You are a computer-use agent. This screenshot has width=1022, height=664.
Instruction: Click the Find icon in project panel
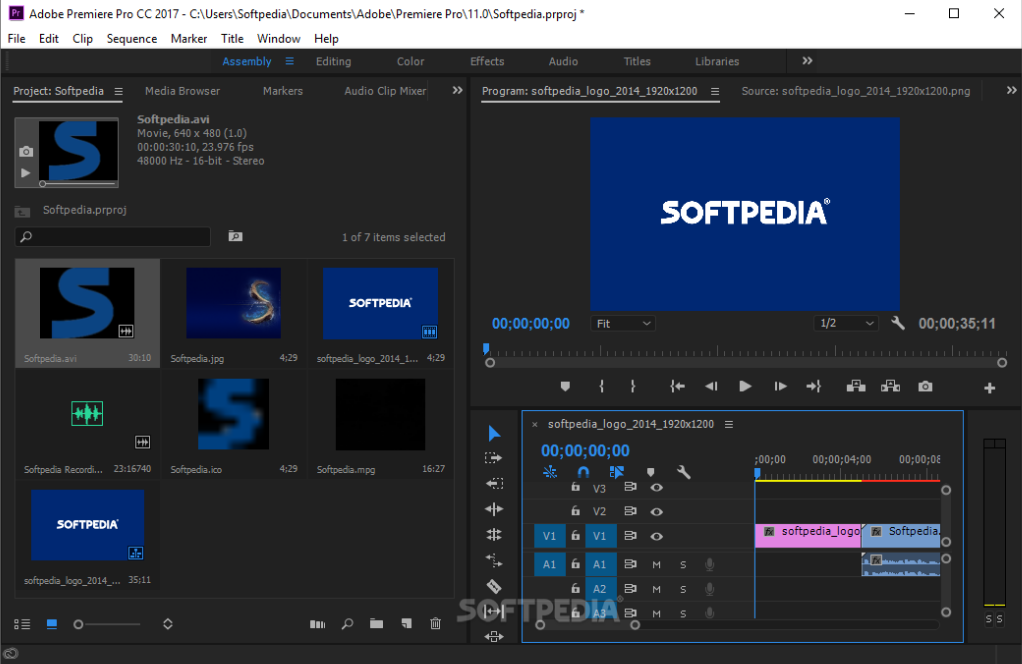347,624
